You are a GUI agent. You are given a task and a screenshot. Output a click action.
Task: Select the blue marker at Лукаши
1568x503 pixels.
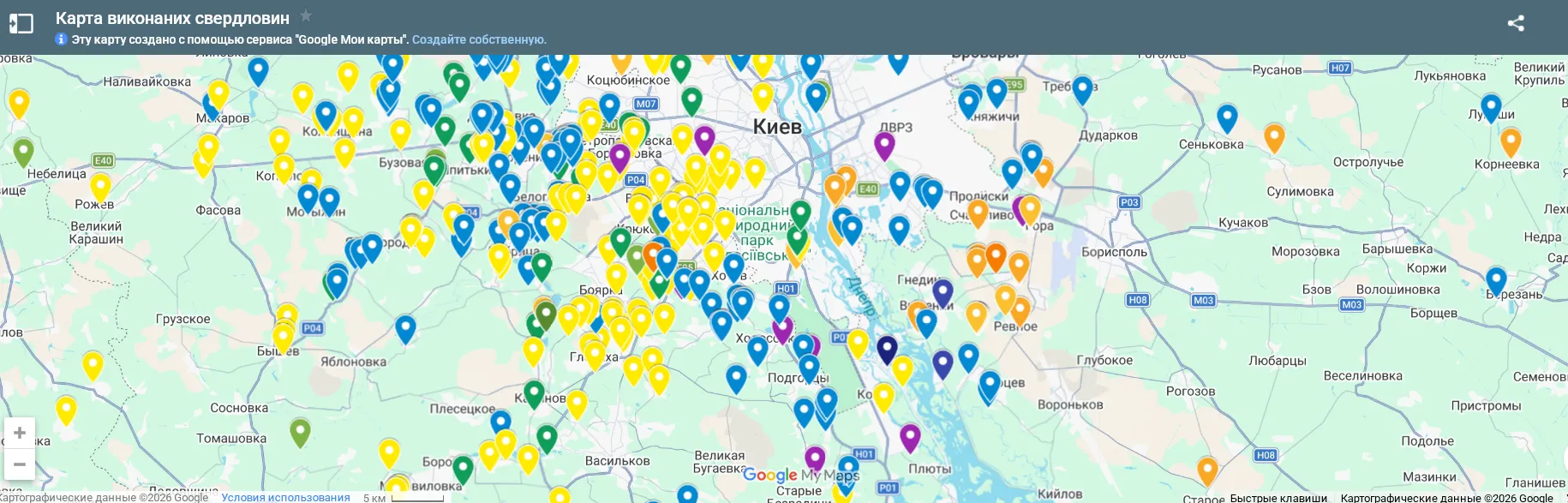click(x=1491, y=109)
